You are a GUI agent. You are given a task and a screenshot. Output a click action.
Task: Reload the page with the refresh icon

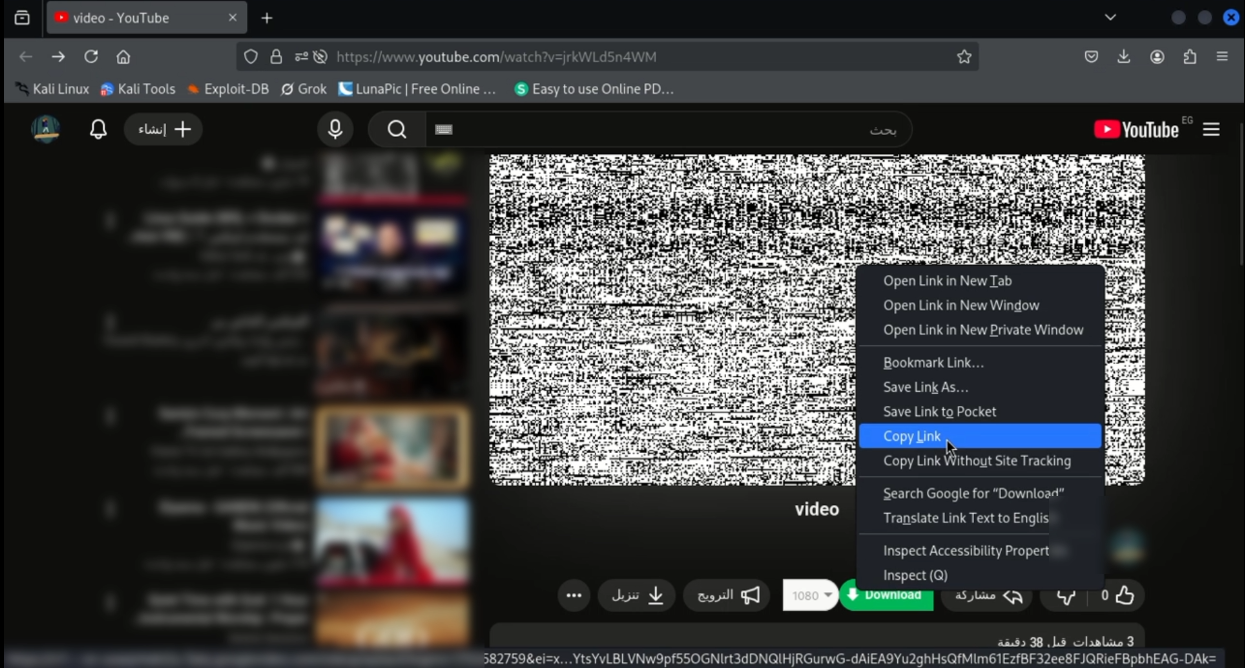[x=91, y=56]
